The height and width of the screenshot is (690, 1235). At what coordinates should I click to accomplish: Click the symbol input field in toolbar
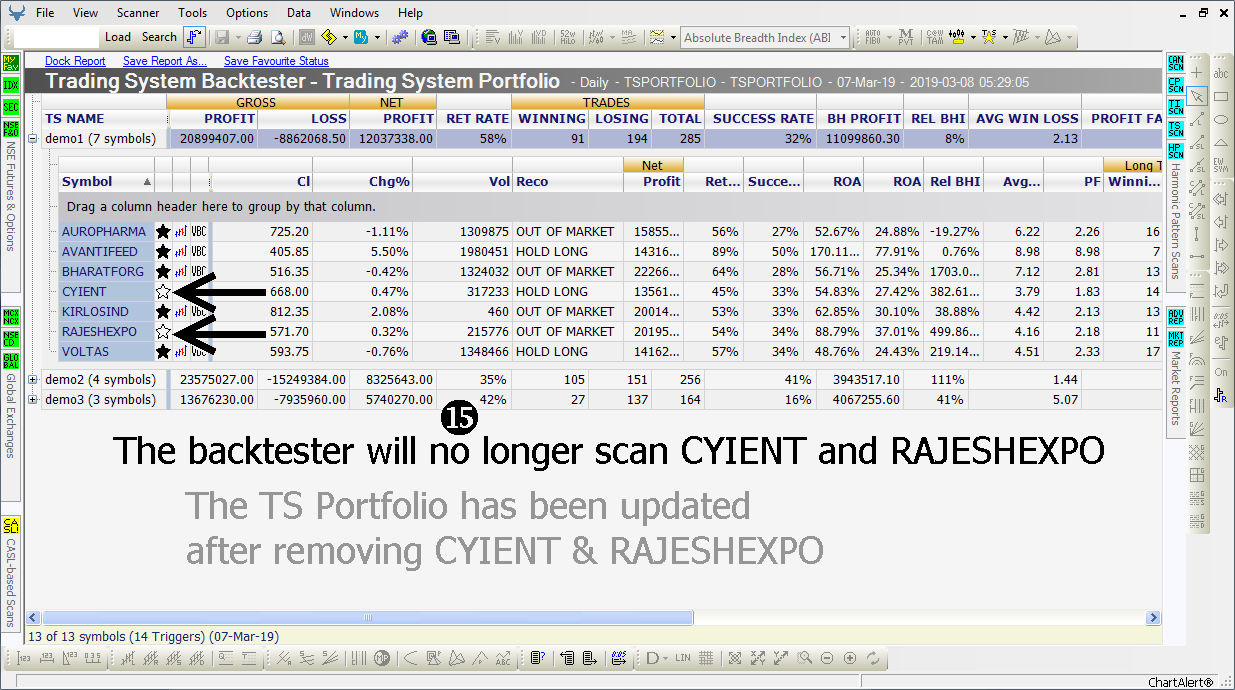click(57, 37)
